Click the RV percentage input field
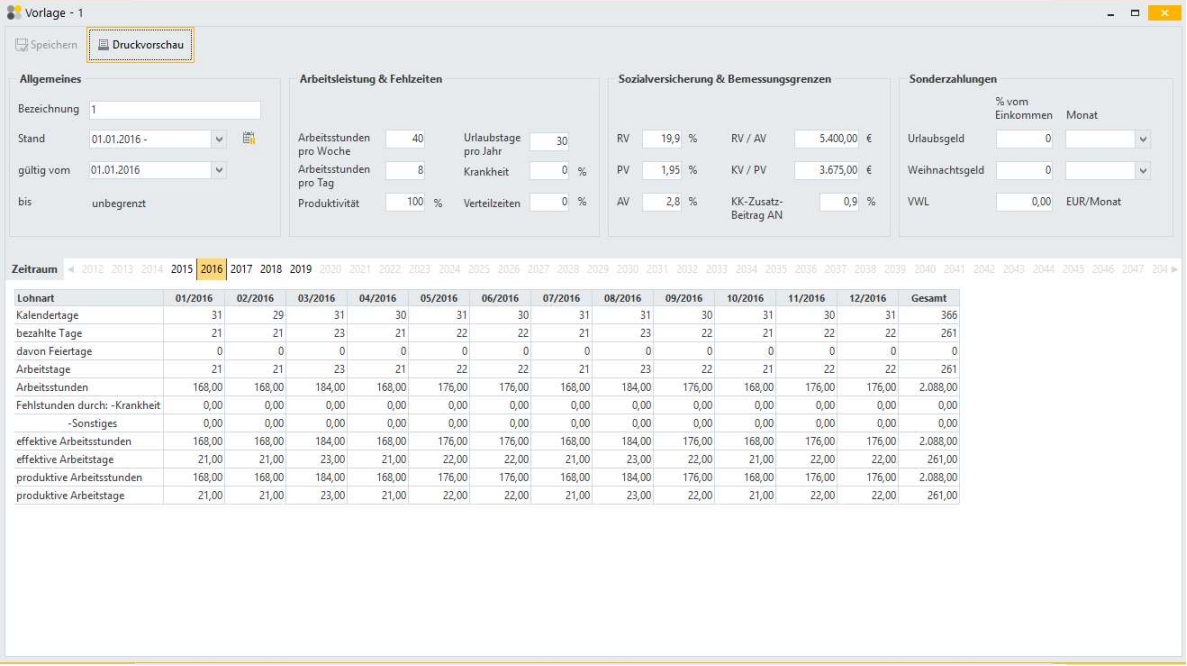 coord(661,139)
